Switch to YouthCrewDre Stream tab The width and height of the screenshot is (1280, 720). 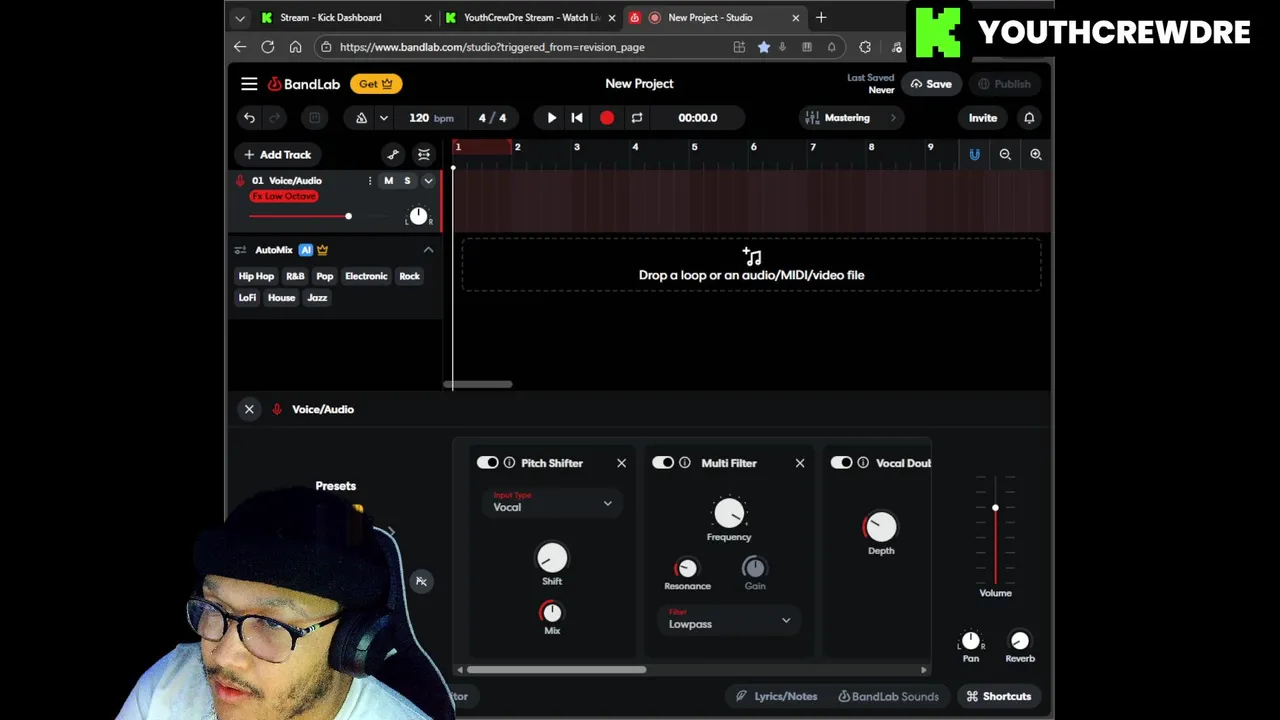point(530,18)
